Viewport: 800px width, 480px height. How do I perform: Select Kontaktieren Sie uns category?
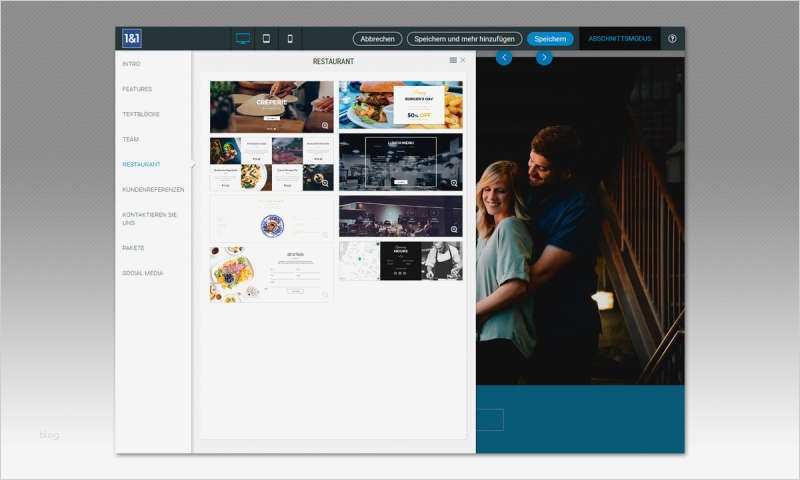(x=149, y=219)
